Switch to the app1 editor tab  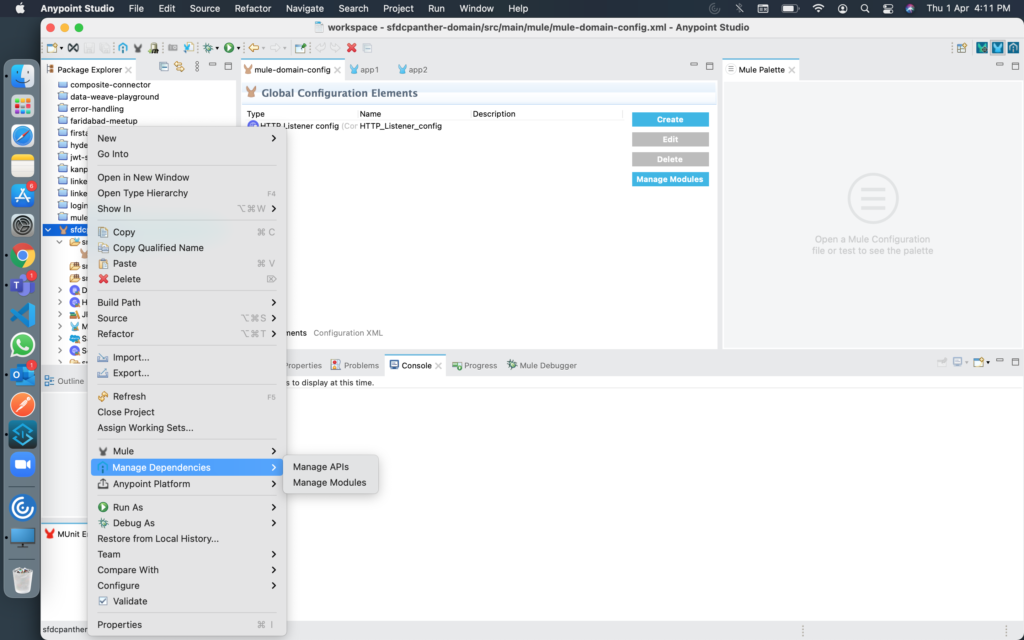(367, 69)
